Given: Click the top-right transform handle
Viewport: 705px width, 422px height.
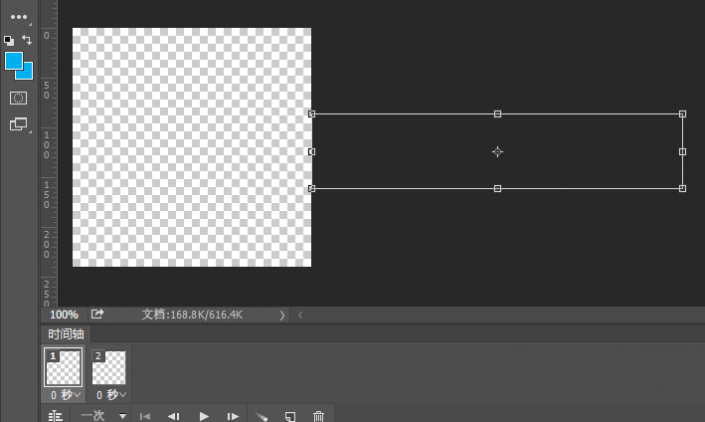Looking at the screenshot, I should [x=682, y=114].
